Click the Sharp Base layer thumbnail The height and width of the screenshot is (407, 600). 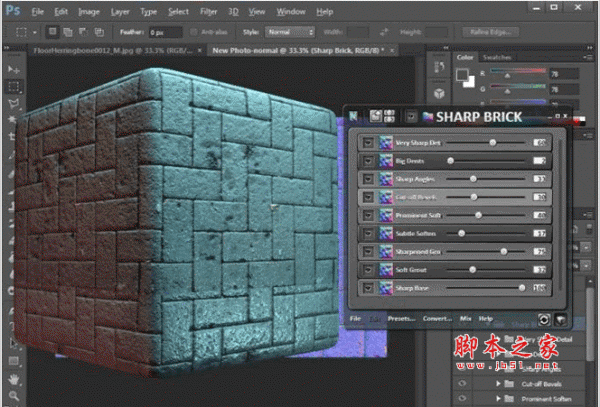386,288
